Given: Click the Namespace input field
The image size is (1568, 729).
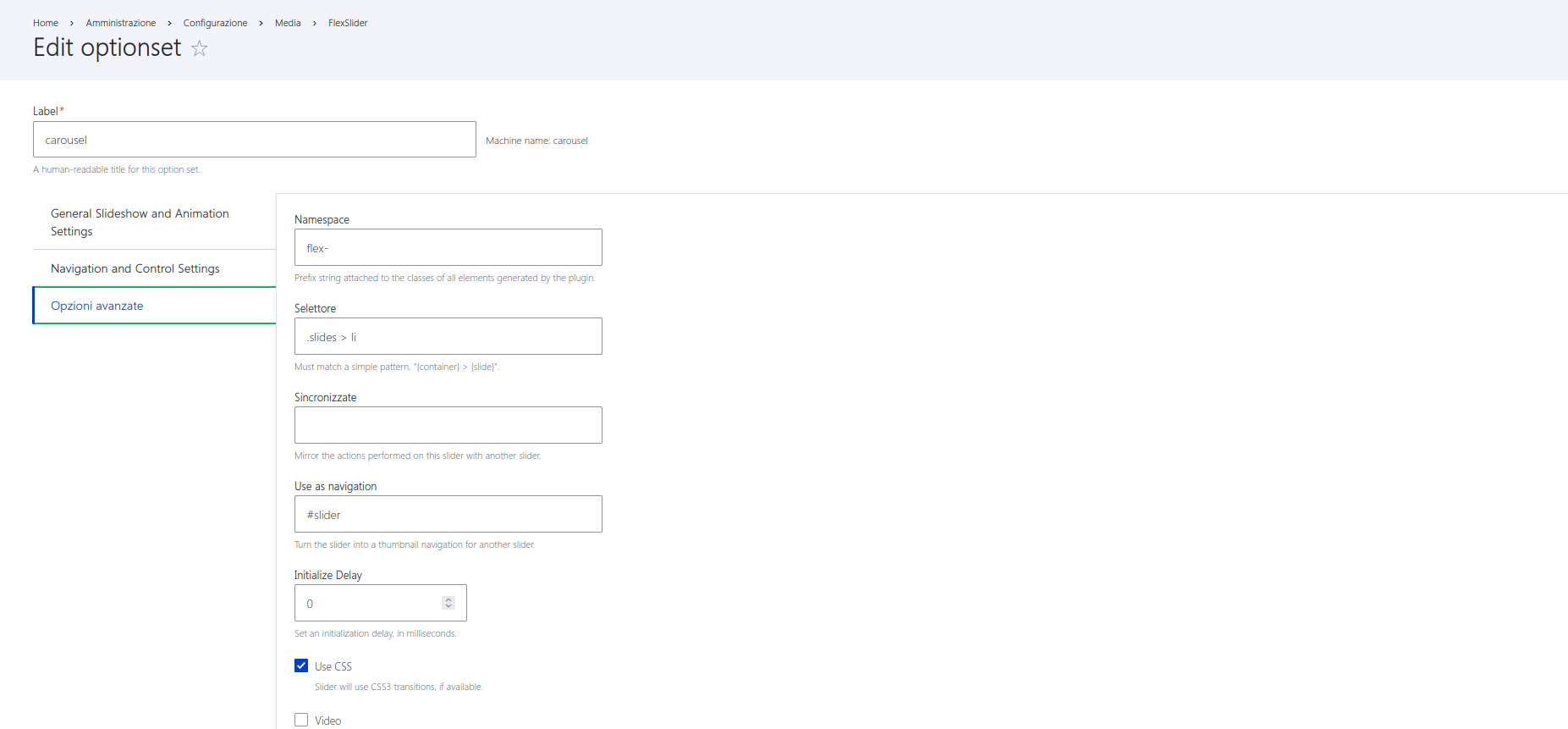Looking at the screenshot, I should 448,247.
